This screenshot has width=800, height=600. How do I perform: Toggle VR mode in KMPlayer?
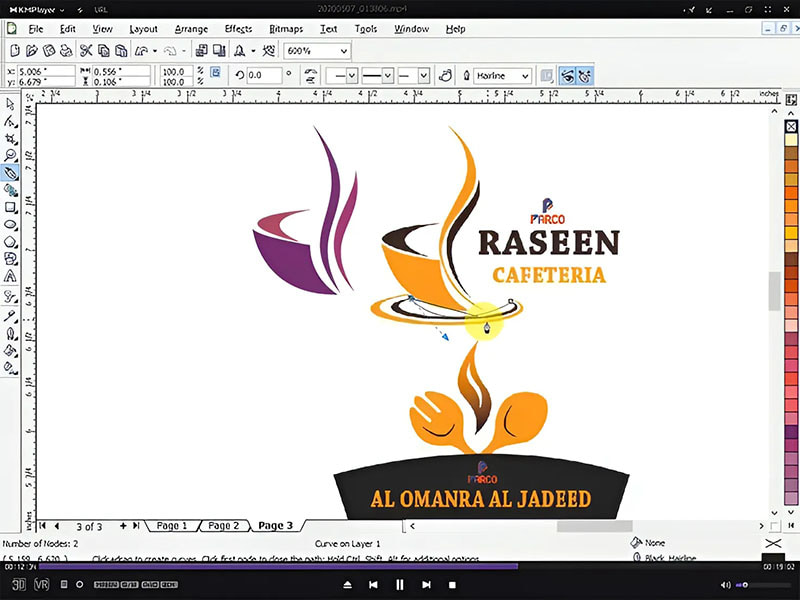41,584
